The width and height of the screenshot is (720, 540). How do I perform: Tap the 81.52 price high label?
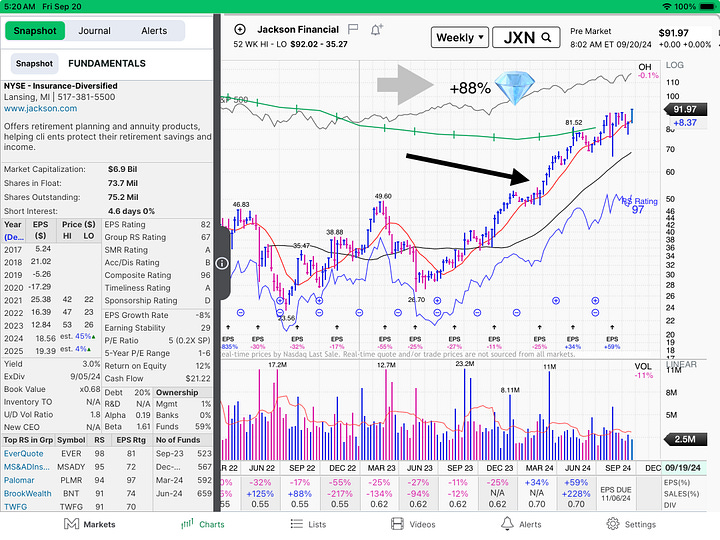[x=574, y=123]
